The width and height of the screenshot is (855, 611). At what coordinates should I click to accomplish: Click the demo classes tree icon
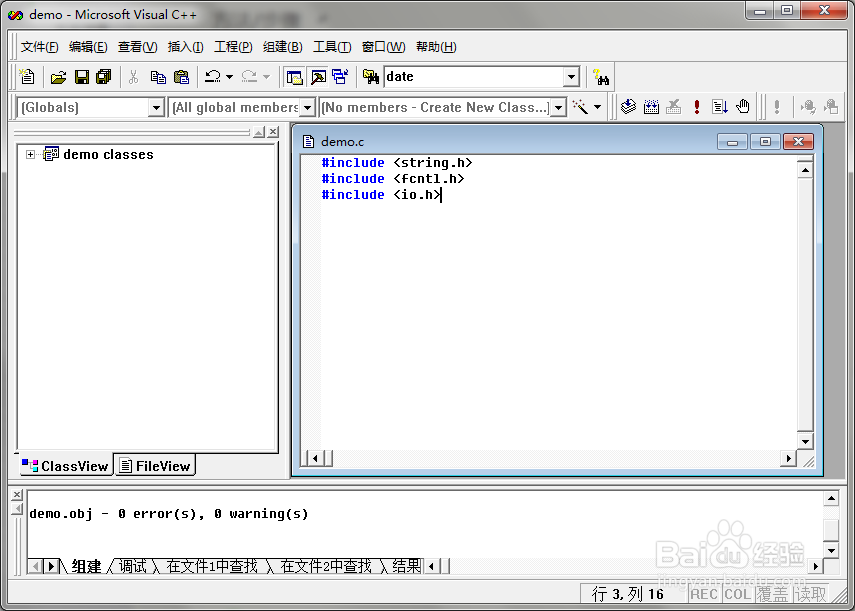(x=51, y=154)
